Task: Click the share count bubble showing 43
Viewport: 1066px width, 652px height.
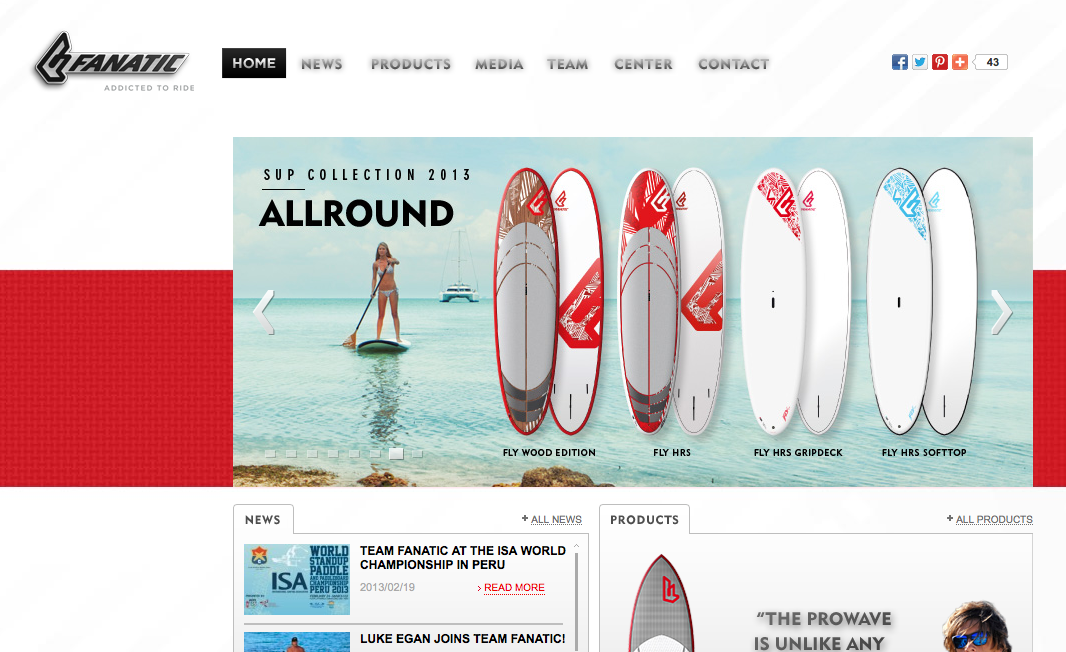Action: [x=991, y=62]
